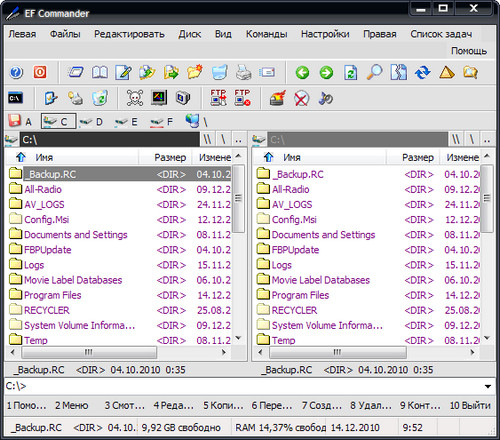The height and width of the screenshot is (440, 500).
Task: Click in the C:\> command line field
Action: tap(250, 387)
